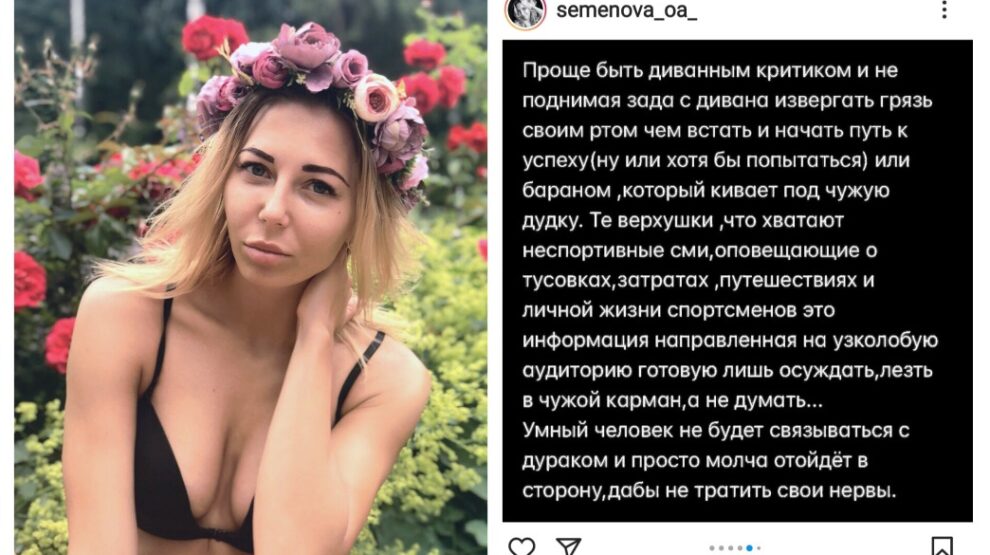Screen dimensions: 990x555
Task: Click the line "неспортивные сми,оповещающие о"
Action: click(x=700, y=251)
